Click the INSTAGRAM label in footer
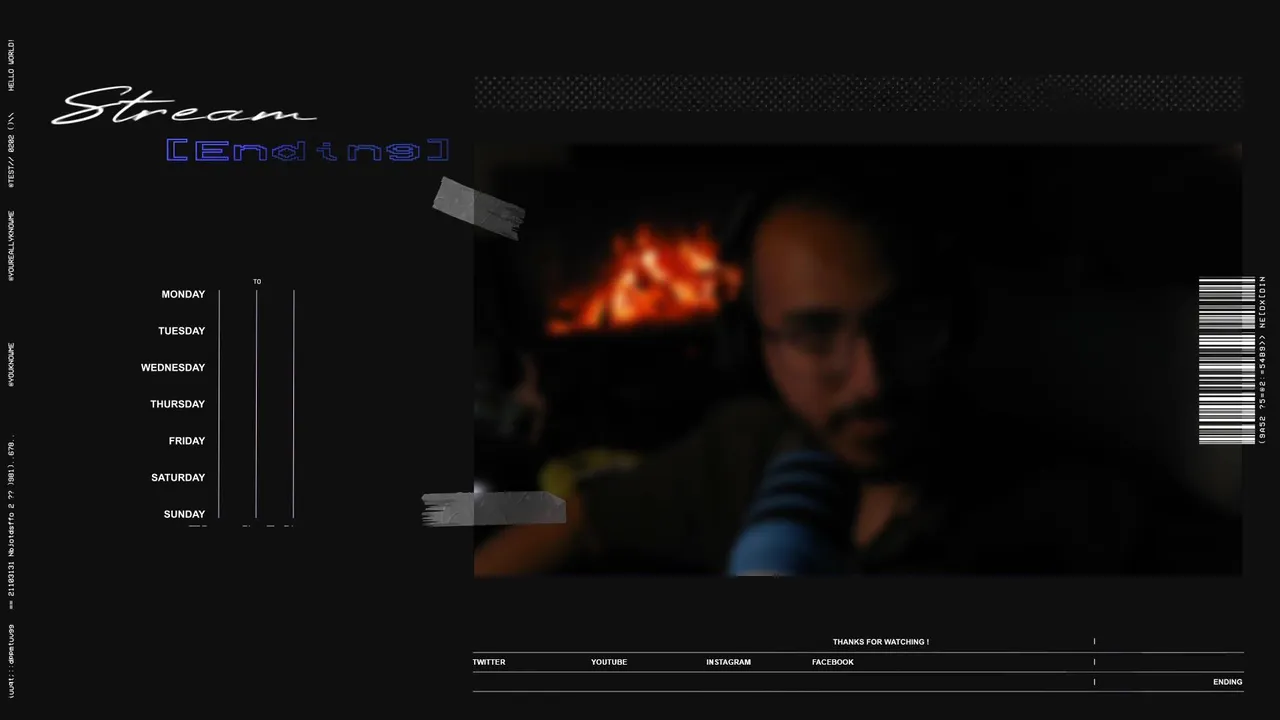This screenshot has height=720, width=1280. tap(728, 662)
